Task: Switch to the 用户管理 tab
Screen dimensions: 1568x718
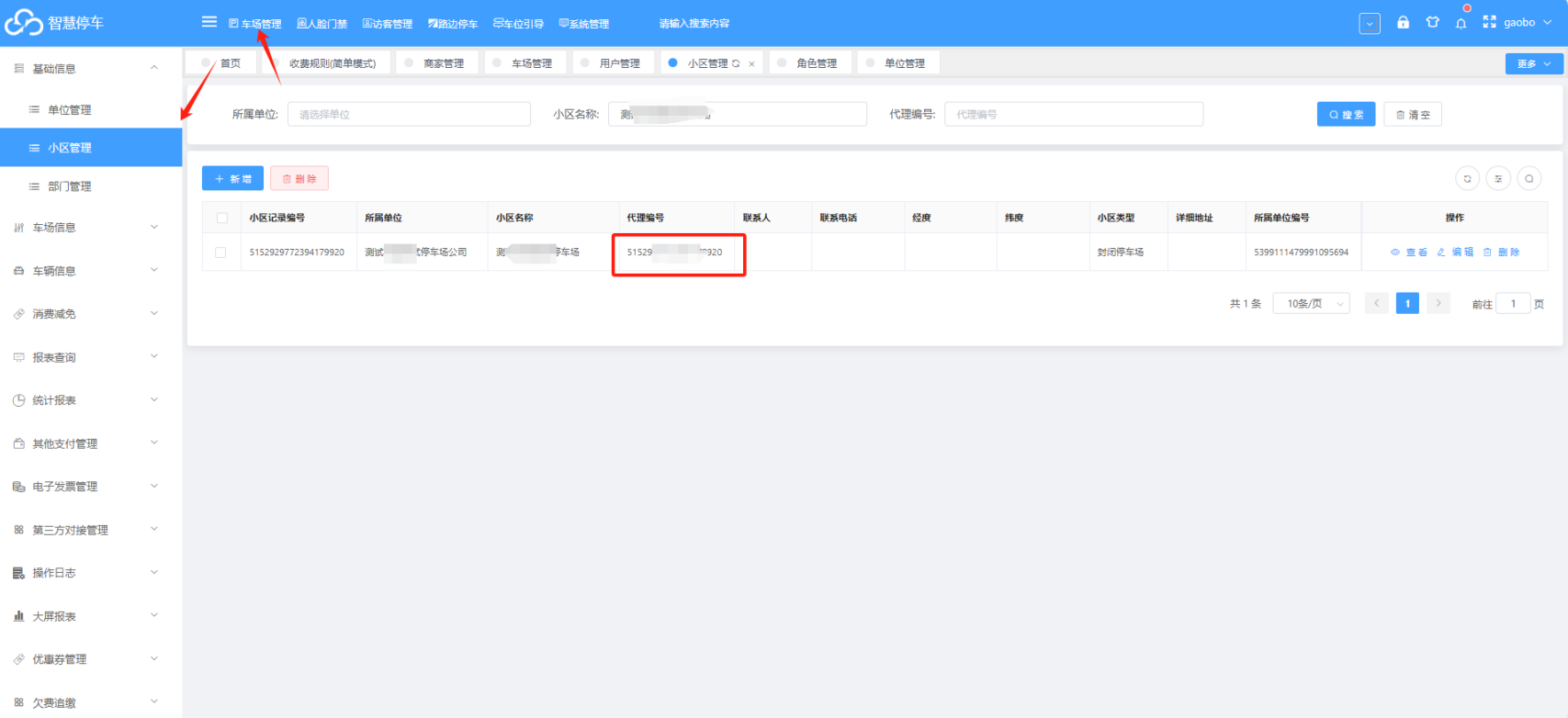Action: pos(613,63)
